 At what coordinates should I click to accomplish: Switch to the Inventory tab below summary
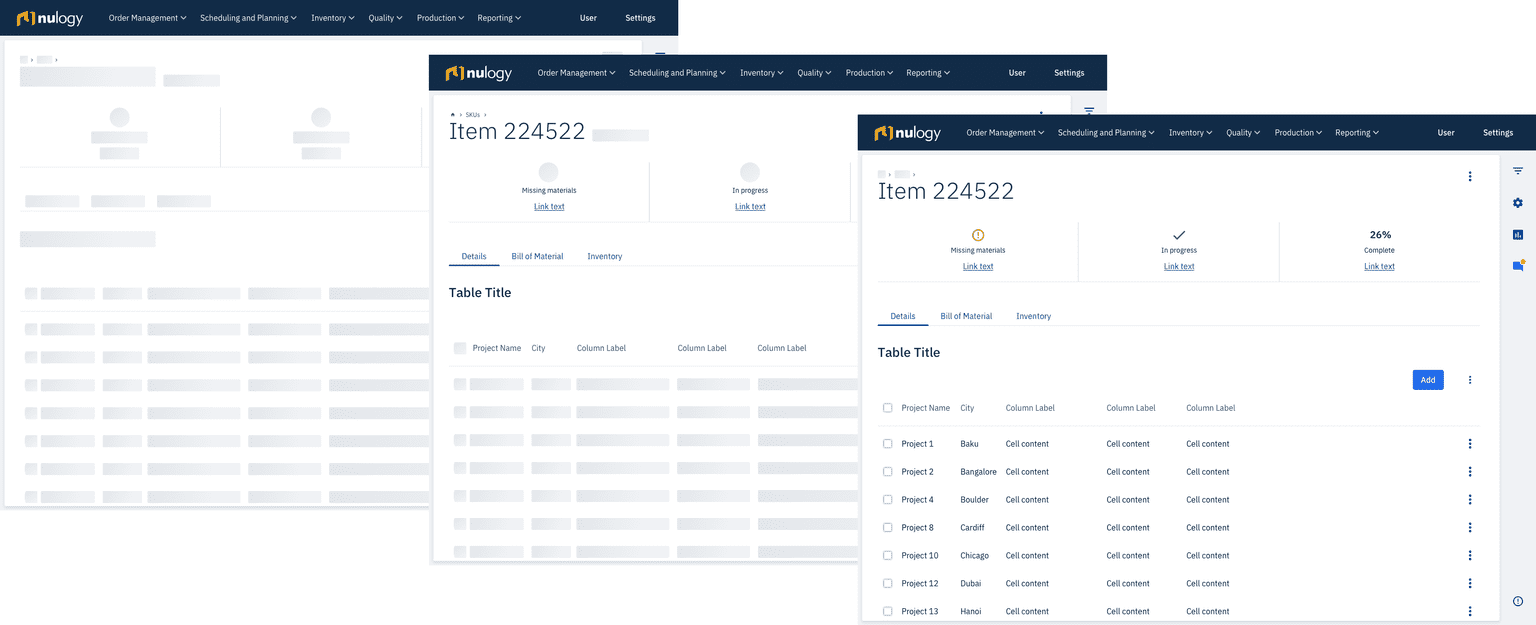(1033, 316)
